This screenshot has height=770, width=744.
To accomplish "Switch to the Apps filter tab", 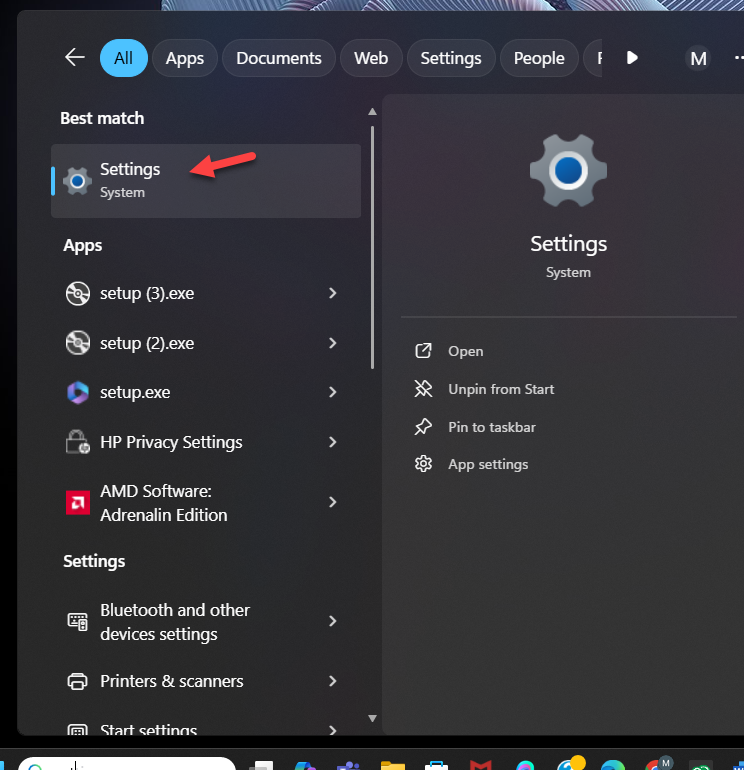I will pos(185,58).
